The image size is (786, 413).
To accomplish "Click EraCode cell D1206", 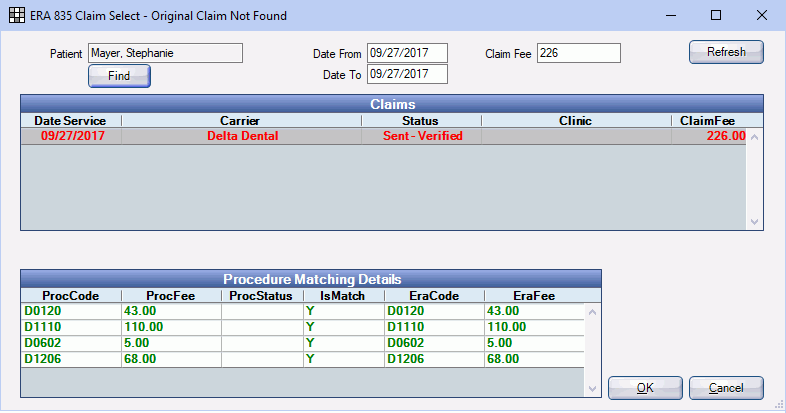I will (434, 359).
